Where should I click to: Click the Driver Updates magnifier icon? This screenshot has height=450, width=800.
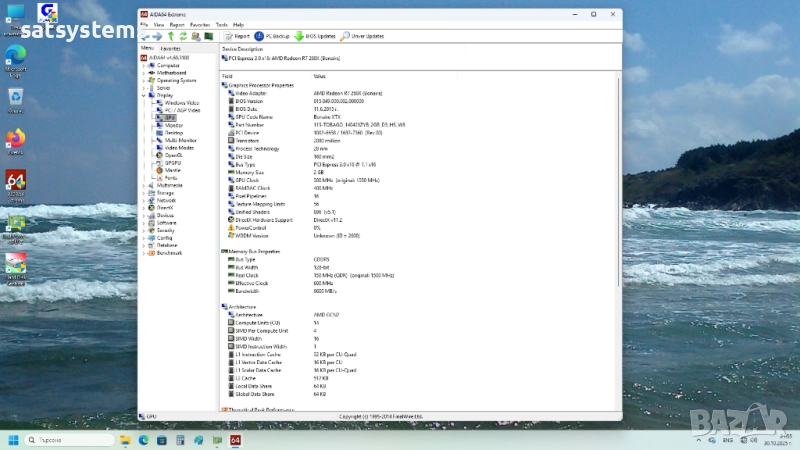(x=345, y=36)
